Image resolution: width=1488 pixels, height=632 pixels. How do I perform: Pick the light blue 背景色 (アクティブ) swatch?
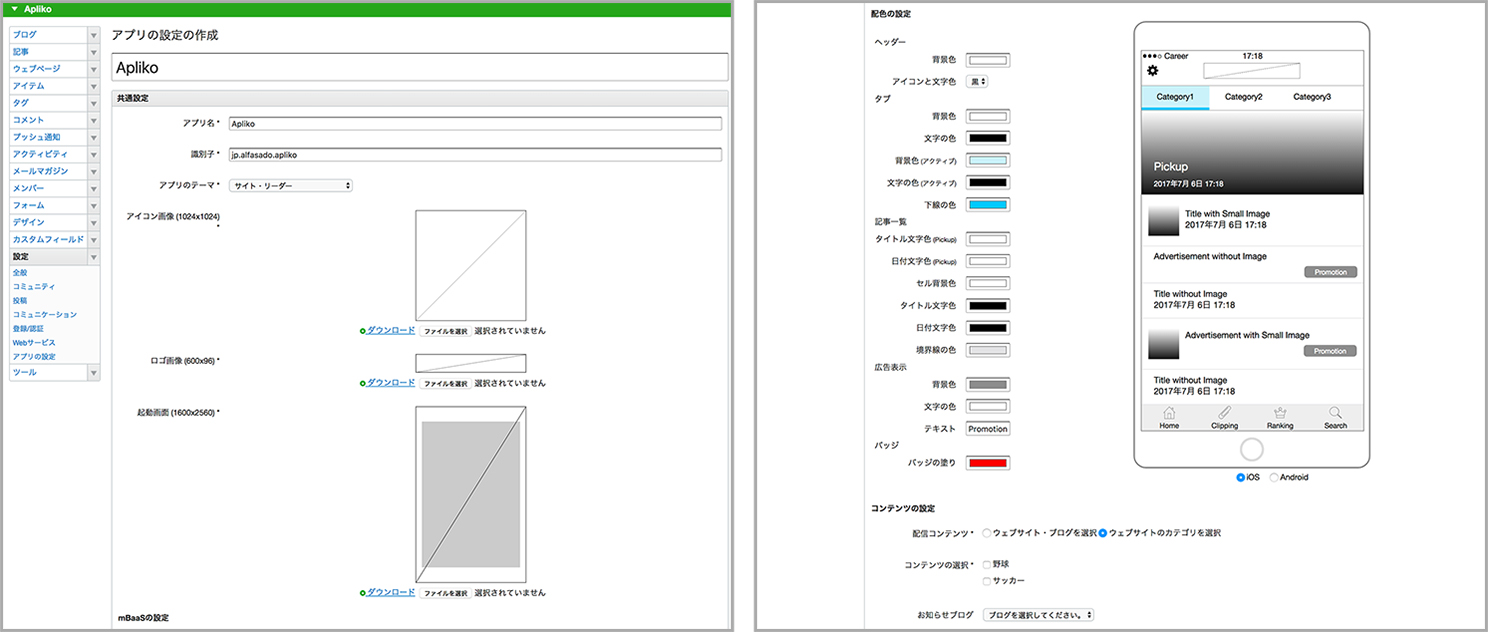pyautogui.click(x=988, y=160)
